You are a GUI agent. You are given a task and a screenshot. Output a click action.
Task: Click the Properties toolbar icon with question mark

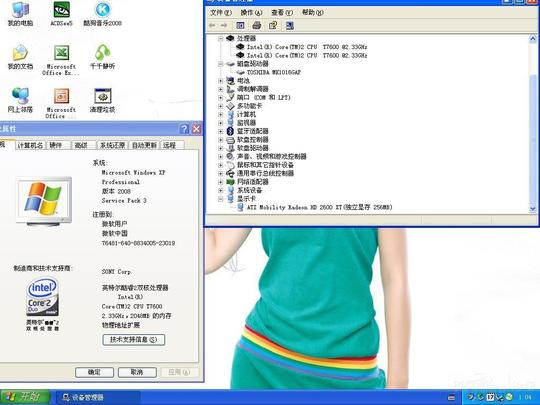point(273,25)
